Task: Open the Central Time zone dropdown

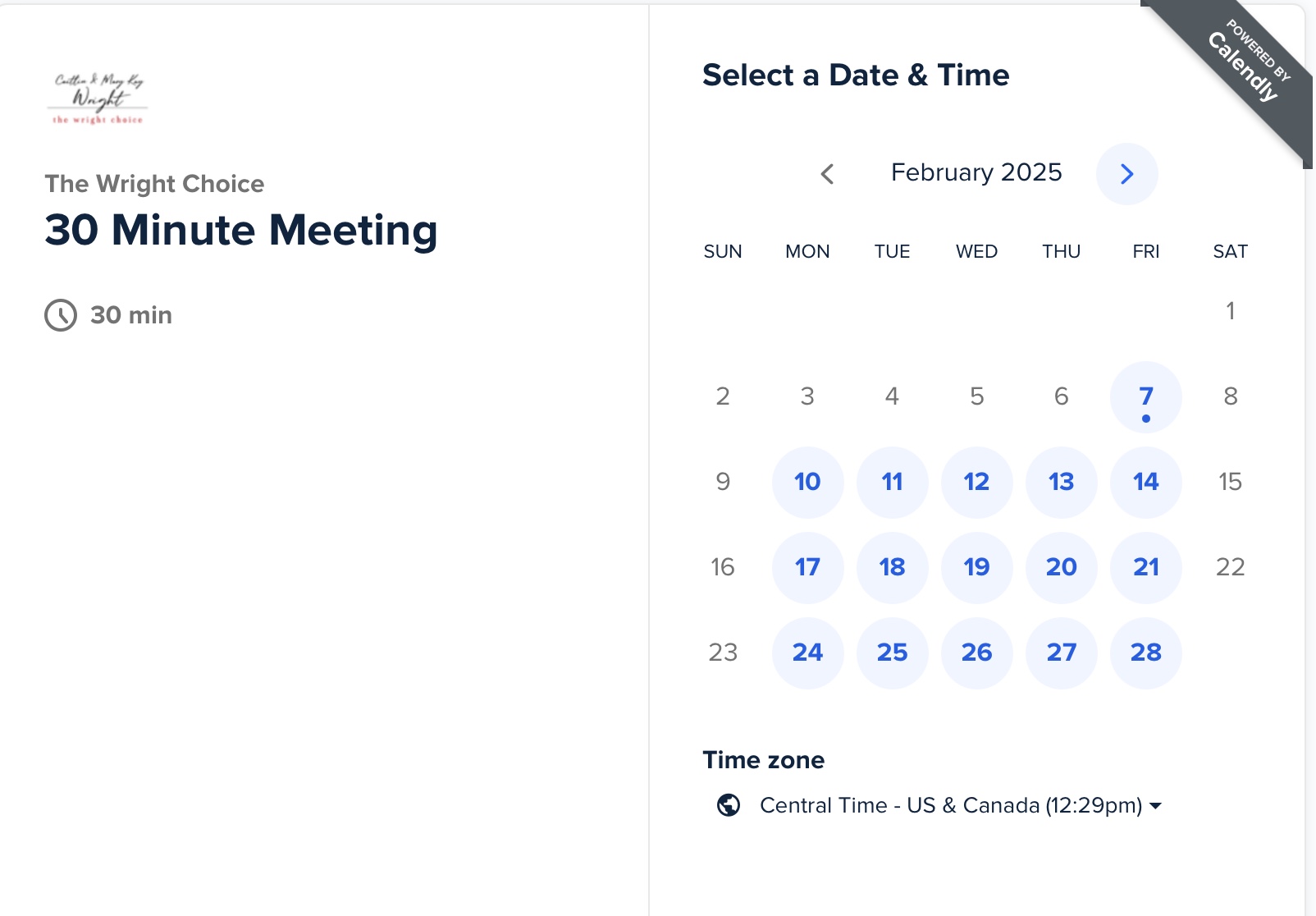Action: [950, 805]
